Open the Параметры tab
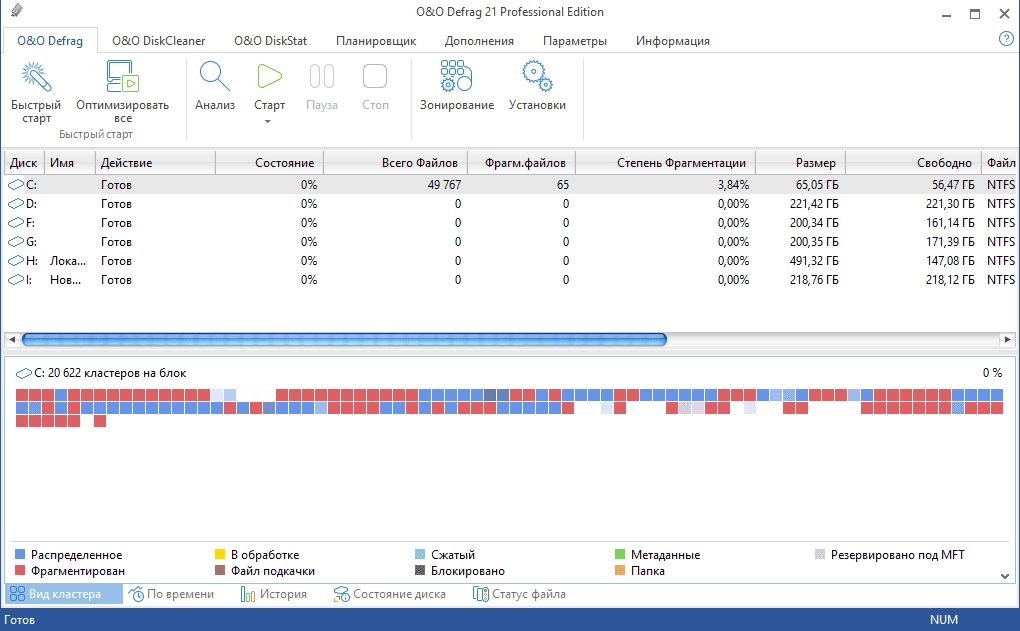Image resolution: width=1020 pixels, height=631 pixels. pyautogui.click(x=574, y=41)
